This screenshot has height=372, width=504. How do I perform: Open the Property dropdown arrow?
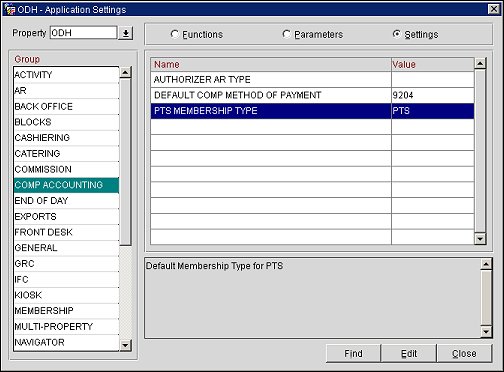(126, 33)
